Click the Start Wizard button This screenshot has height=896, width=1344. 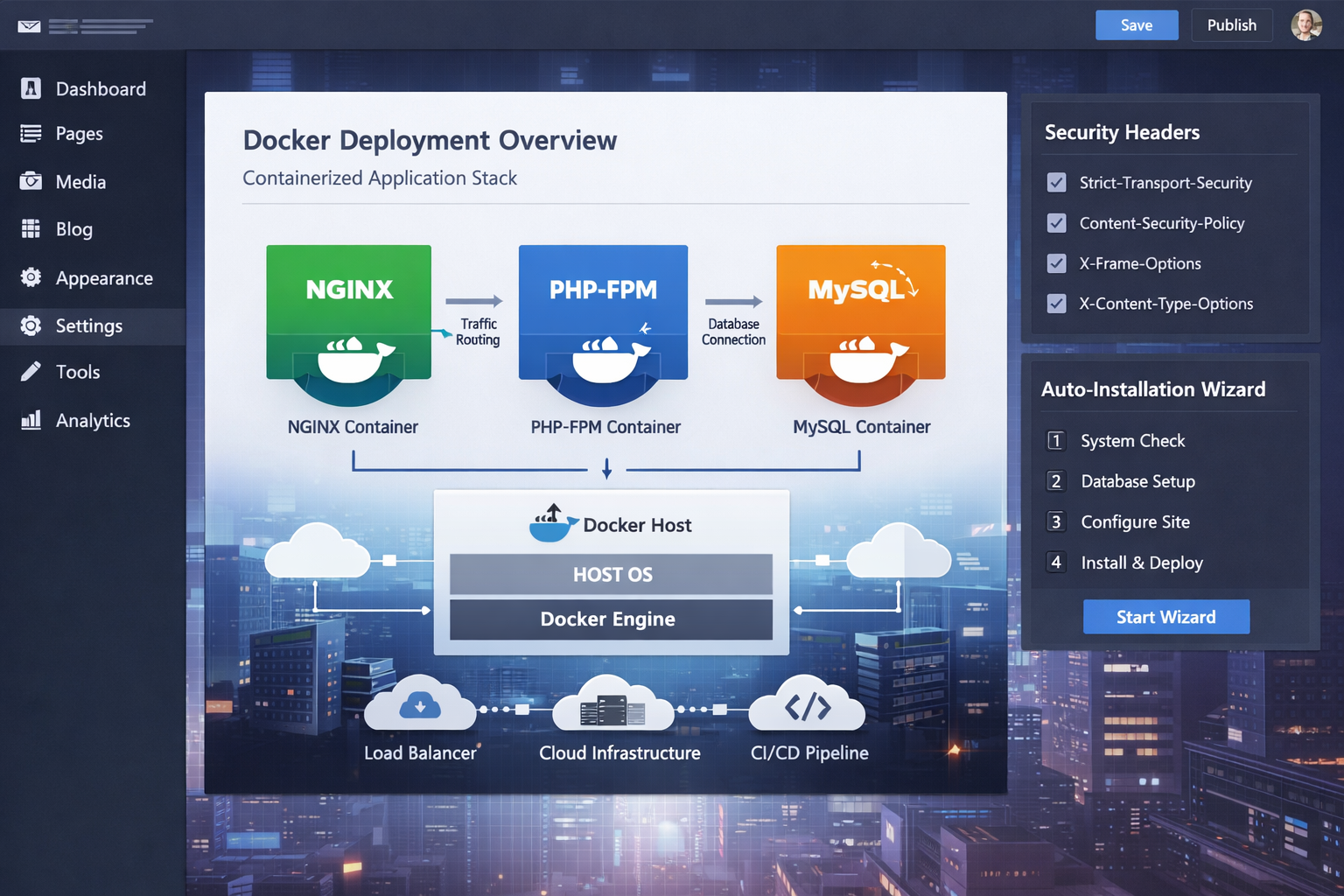pyautogui.click(x=1166, y=617)
